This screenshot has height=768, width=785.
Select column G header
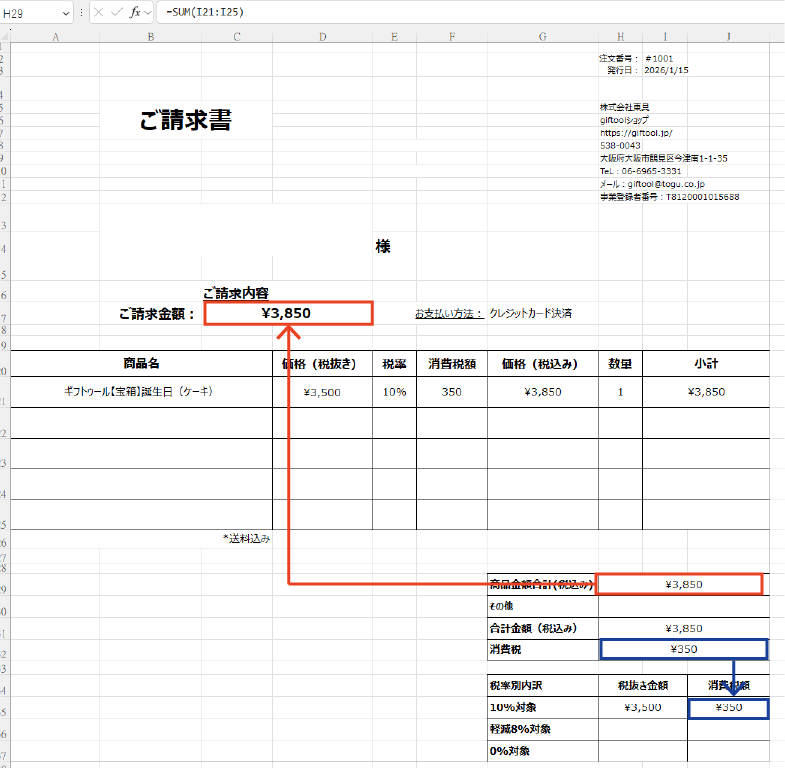pyautogui.click(x=542, y=37)
